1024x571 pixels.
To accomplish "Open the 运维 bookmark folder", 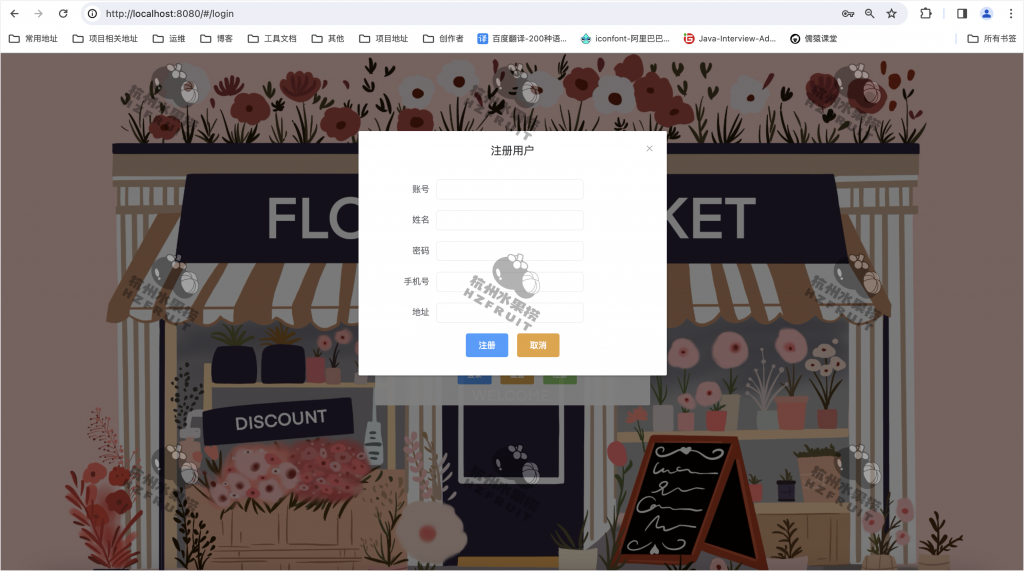I will [169, 39].
